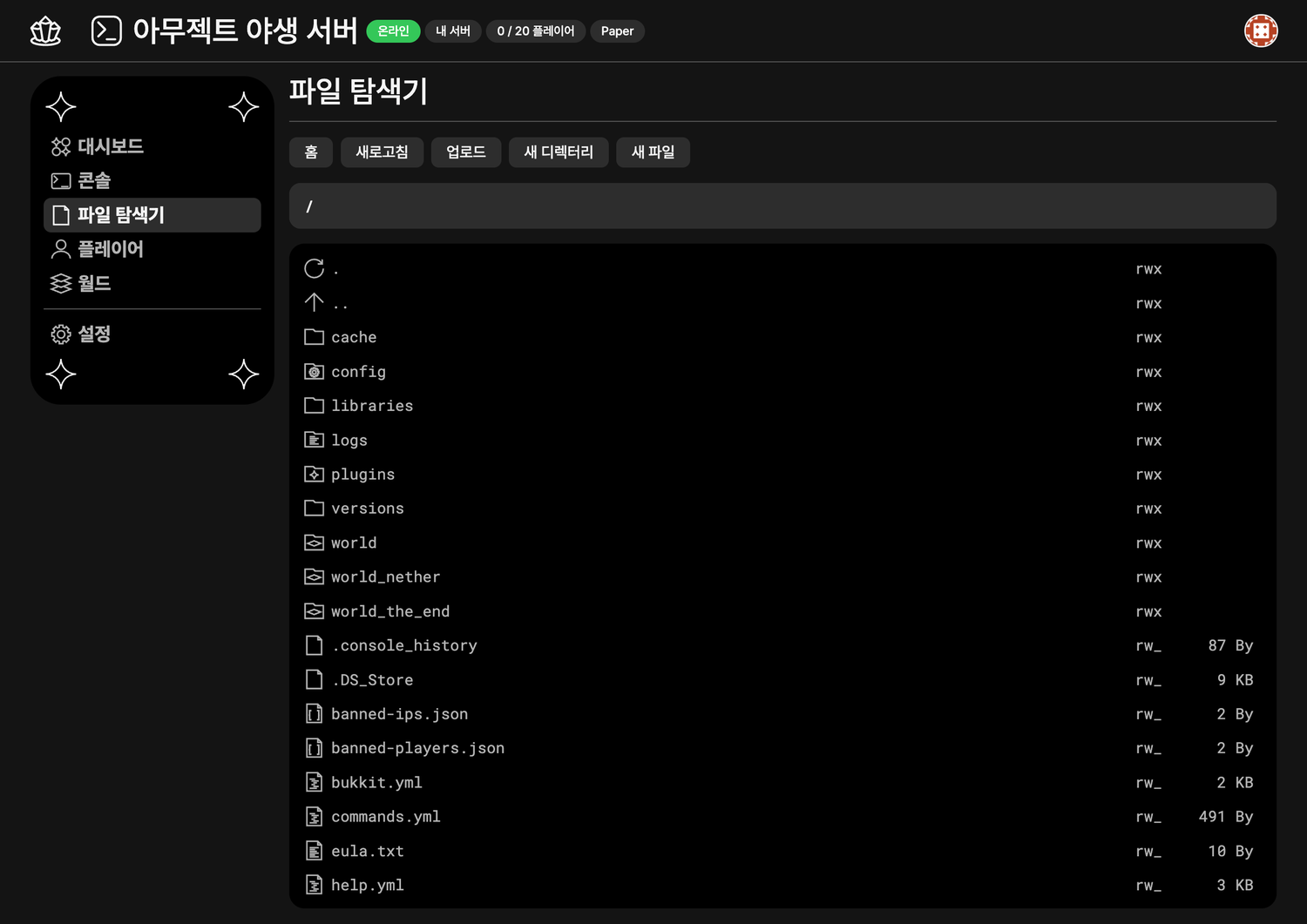This screenshot has width=1307, height=924.
Task: Open 설정 from the sidebar
Action: click(x=81, y=334)
